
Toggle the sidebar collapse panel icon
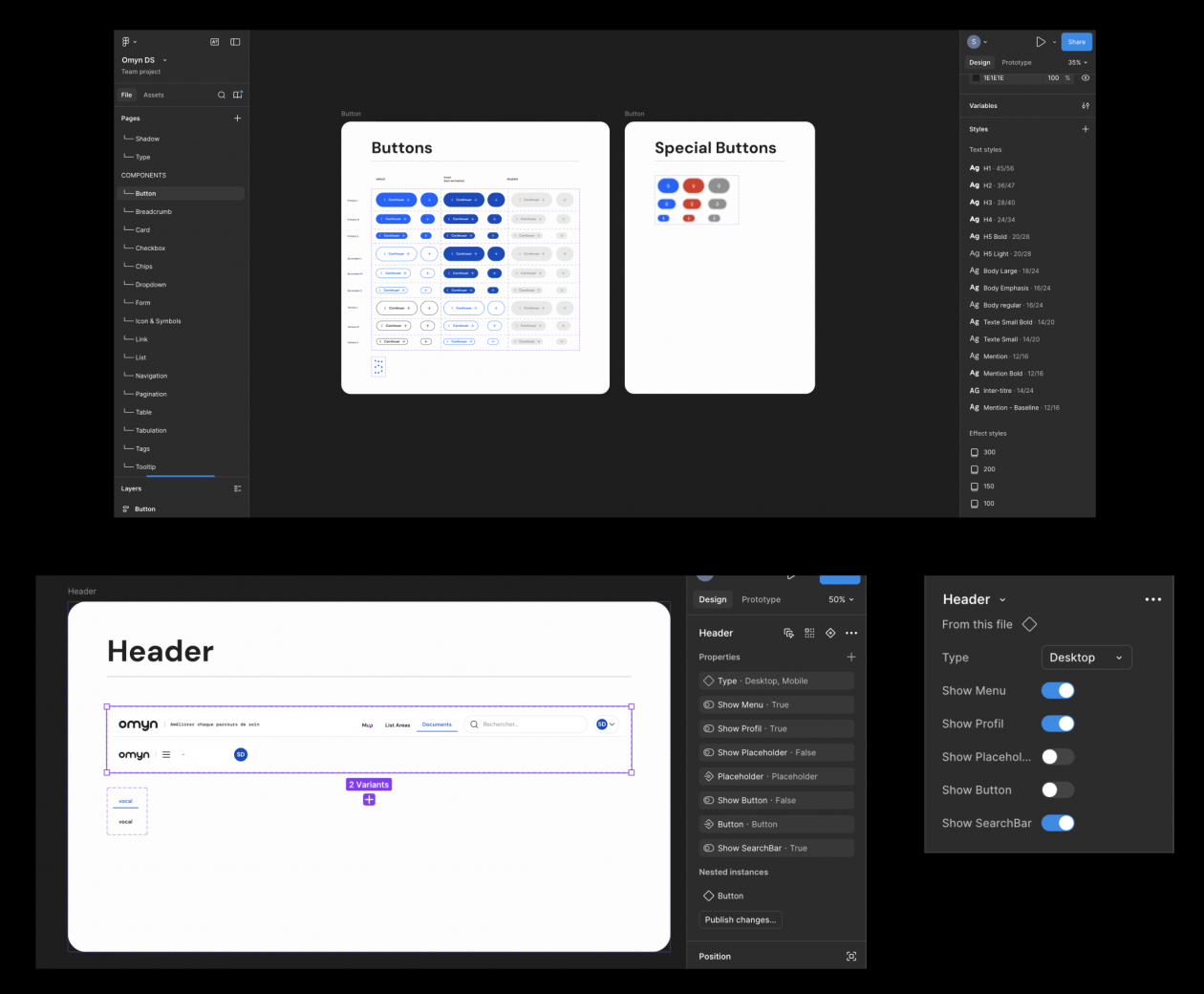coord(235,42)
